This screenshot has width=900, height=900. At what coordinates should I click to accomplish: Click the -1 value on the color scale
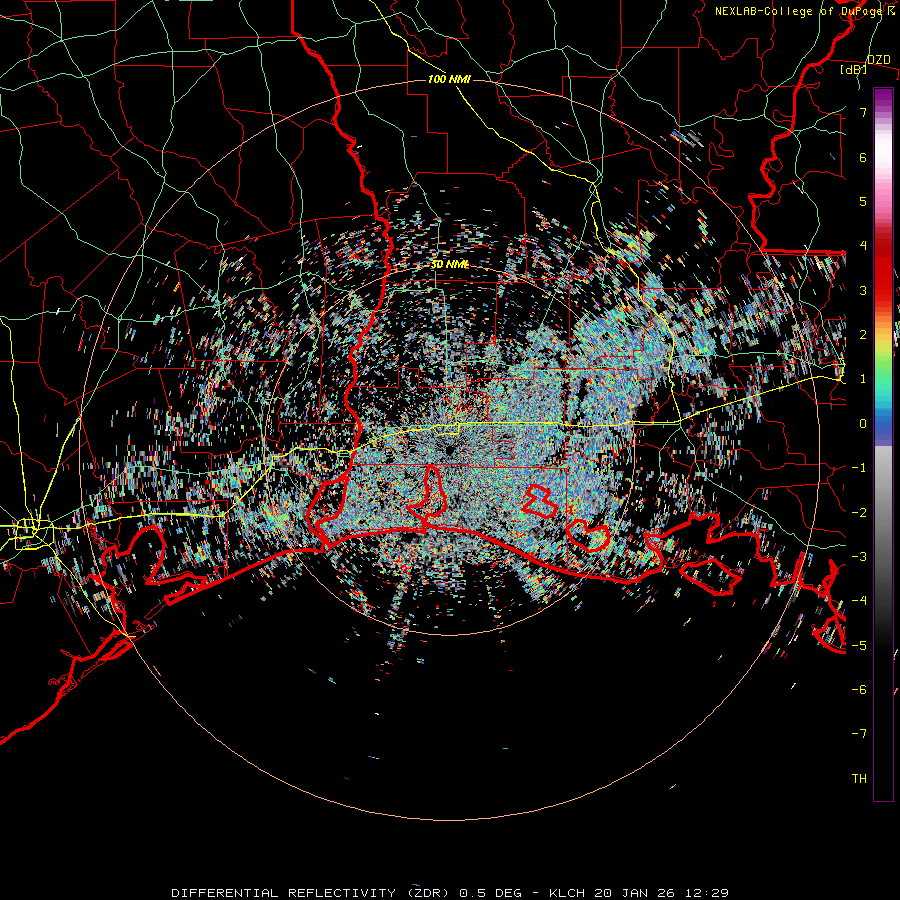tap(859, 468)
